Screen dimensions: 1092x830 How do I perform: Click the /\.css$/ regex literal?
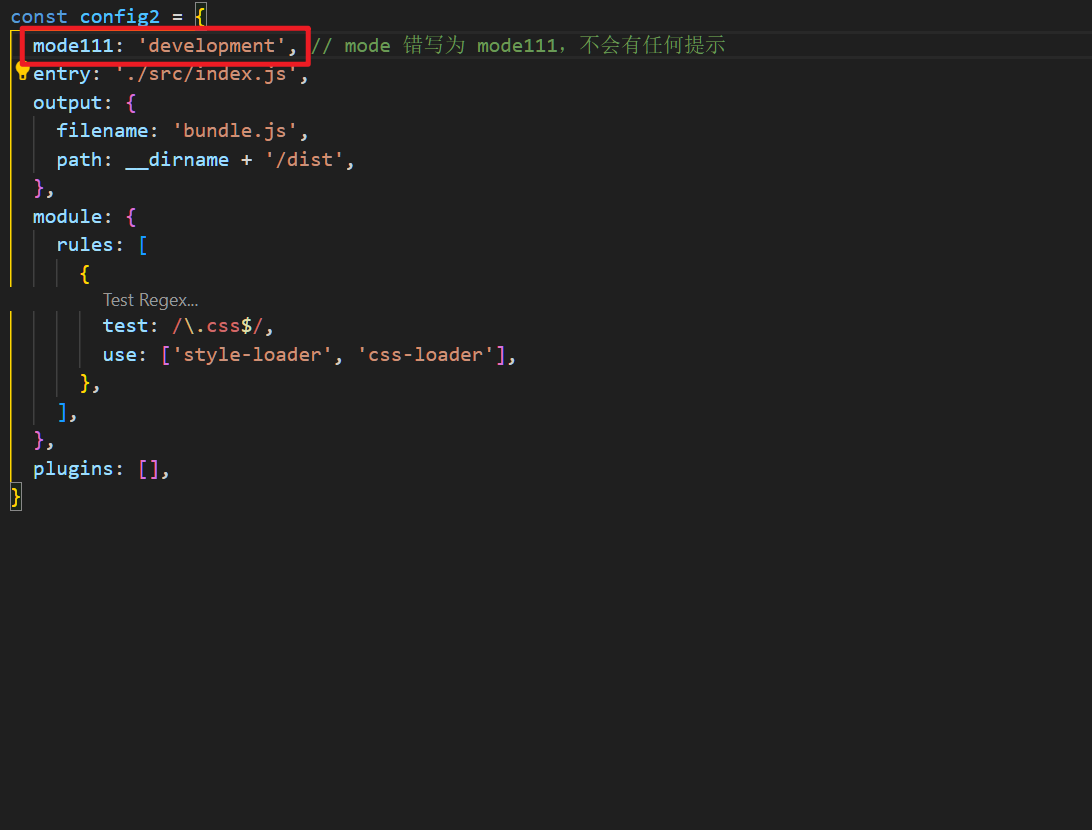217,326
